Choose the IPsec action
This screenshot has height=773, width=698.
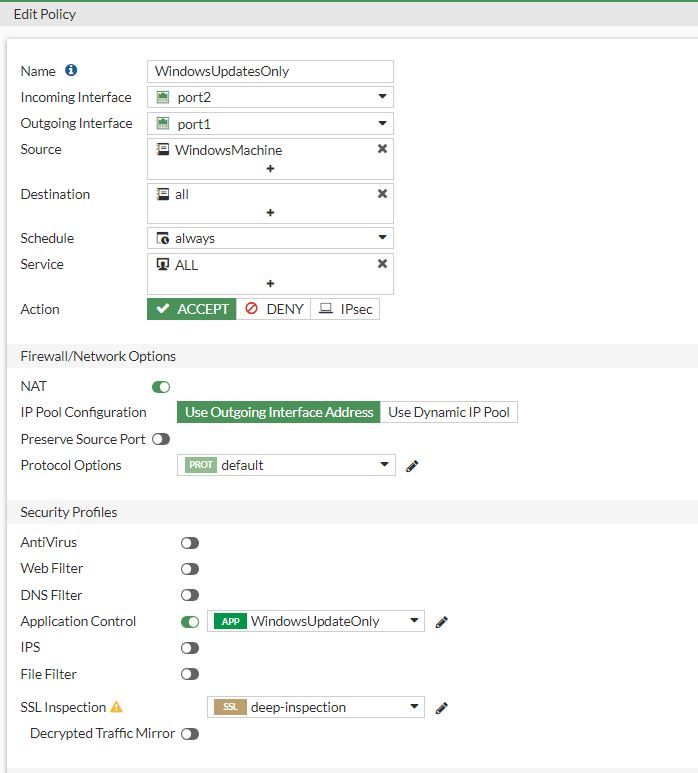click(346, 309)
